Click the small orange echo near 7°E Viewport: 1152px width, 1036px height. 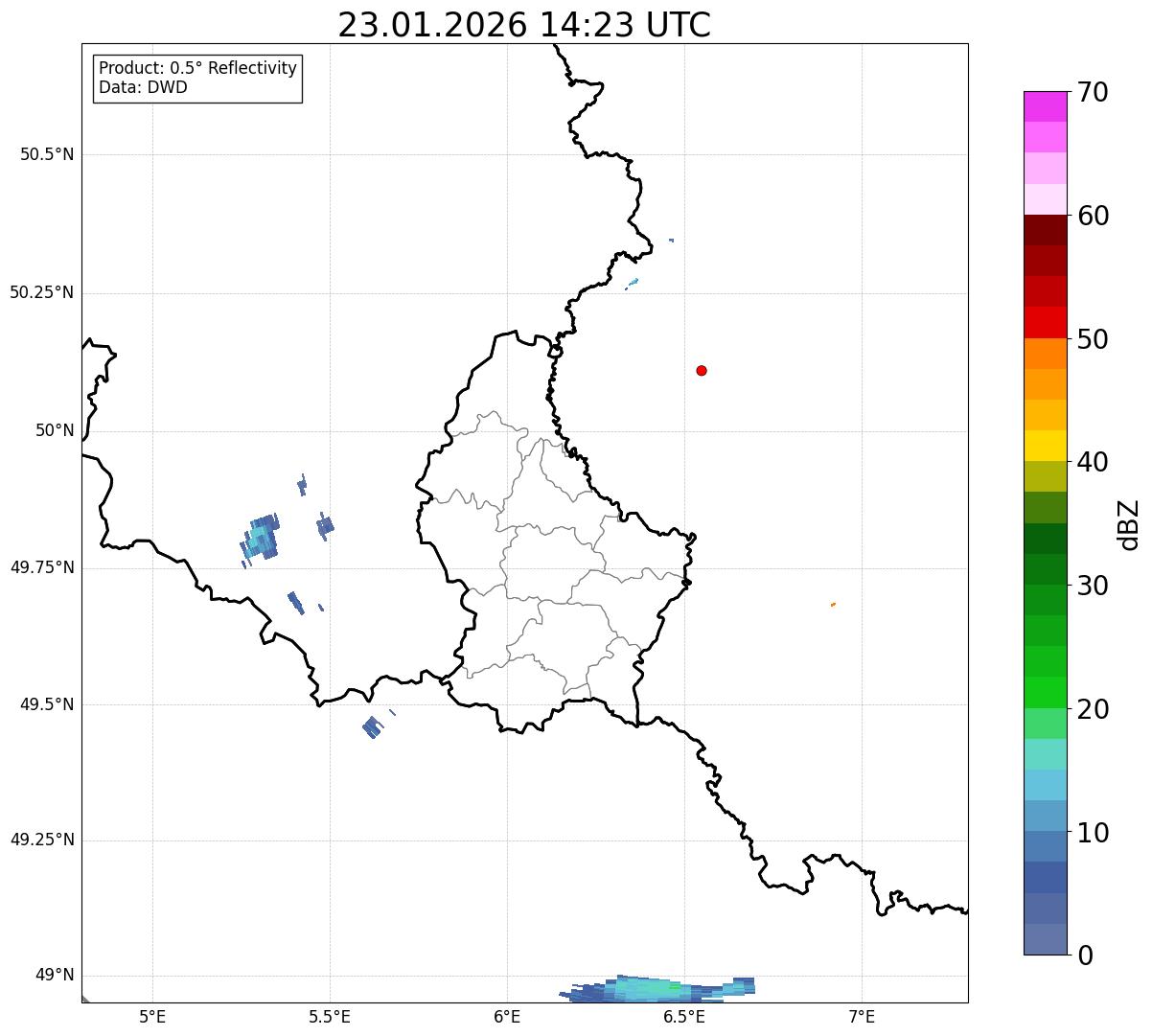click(x=833, y=605)
